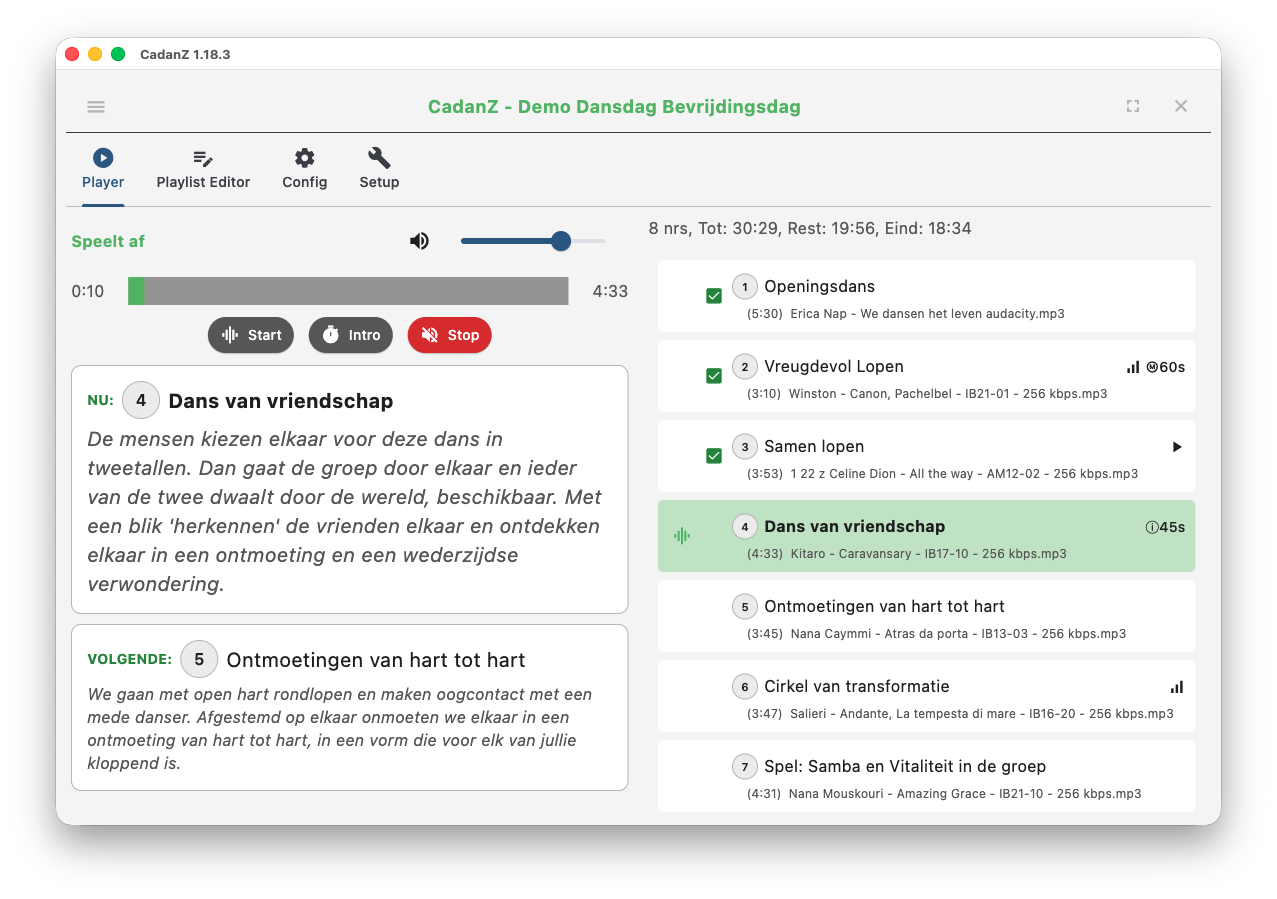This screenshot has width=1277, height=899.
Task: Click the play triangle on Samen lopen
Action: (1176, 447)
